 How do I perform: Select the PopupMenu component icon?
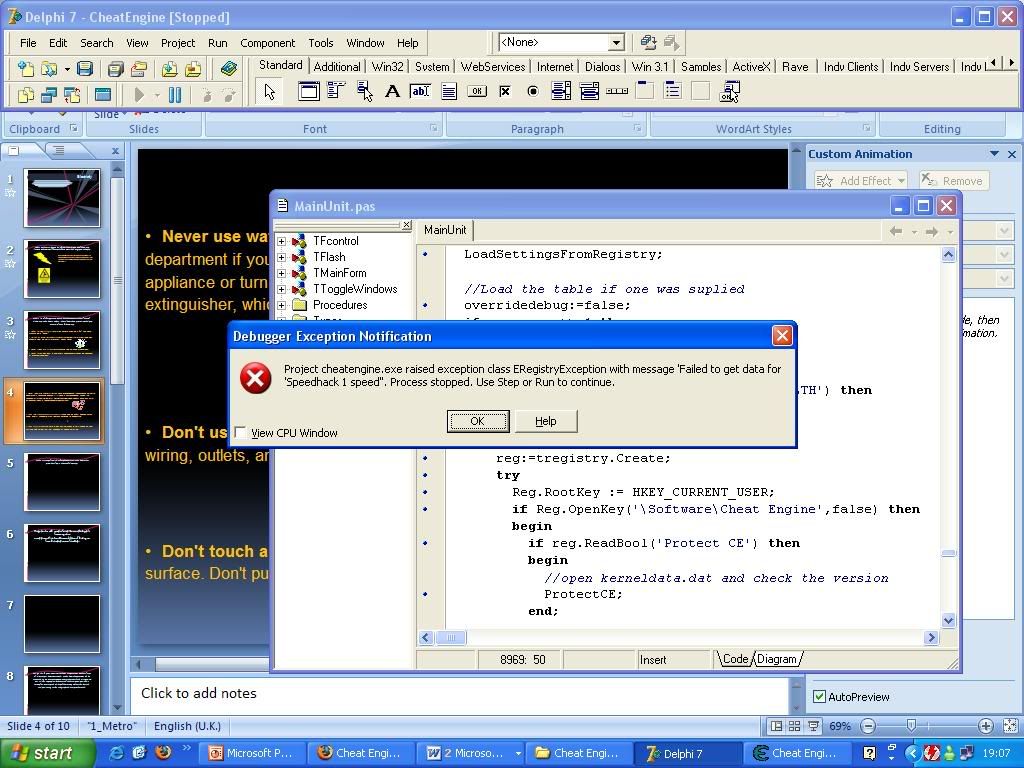(x=364, y=91)
